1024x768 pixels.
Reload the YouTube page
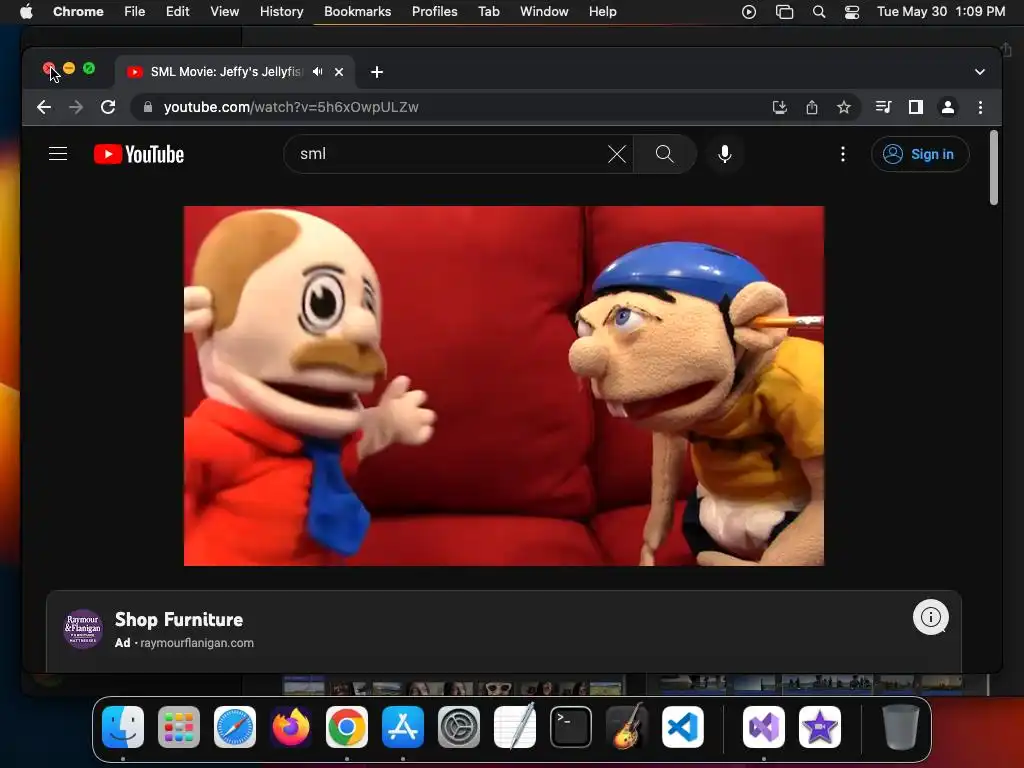[x=108, y=107]
